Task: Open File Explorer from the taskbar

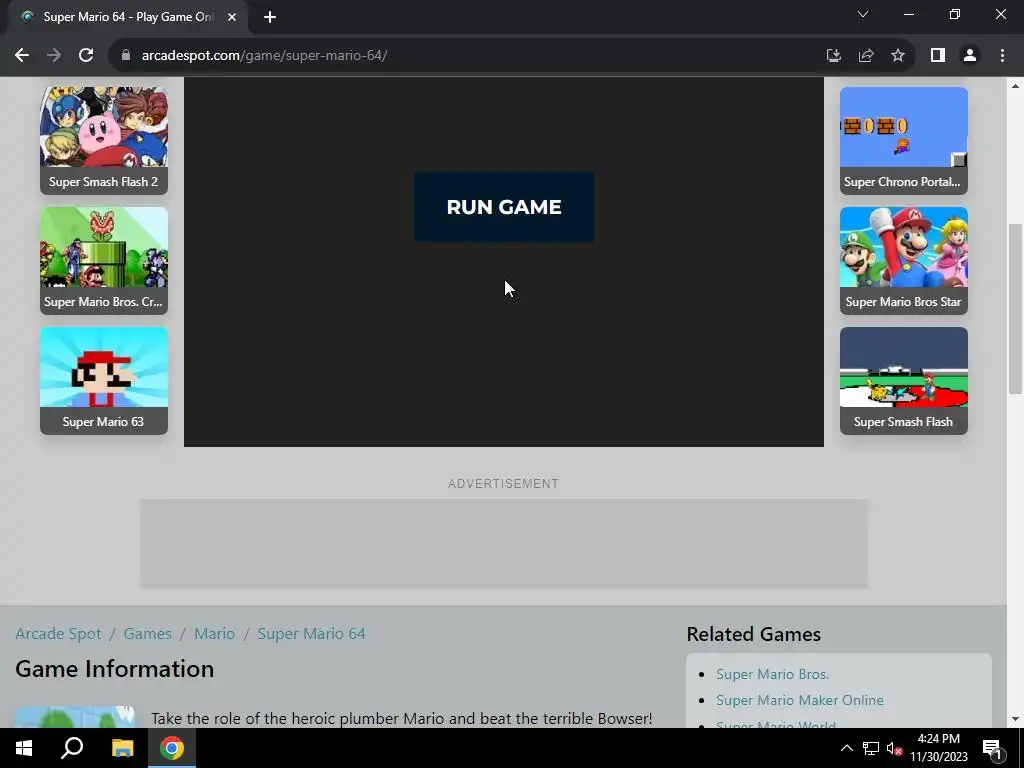Action: tap(122, 748)
